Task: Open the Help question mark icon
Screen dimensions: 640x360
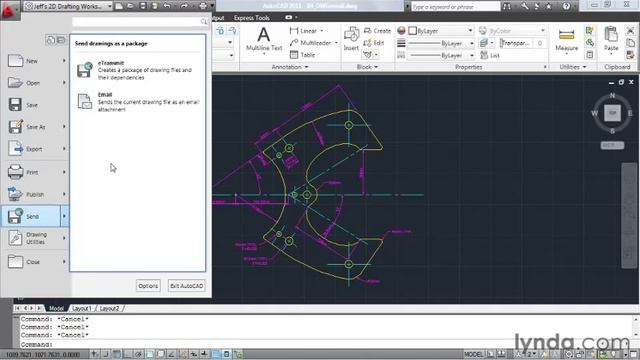Action: click(x=567, y=6)
